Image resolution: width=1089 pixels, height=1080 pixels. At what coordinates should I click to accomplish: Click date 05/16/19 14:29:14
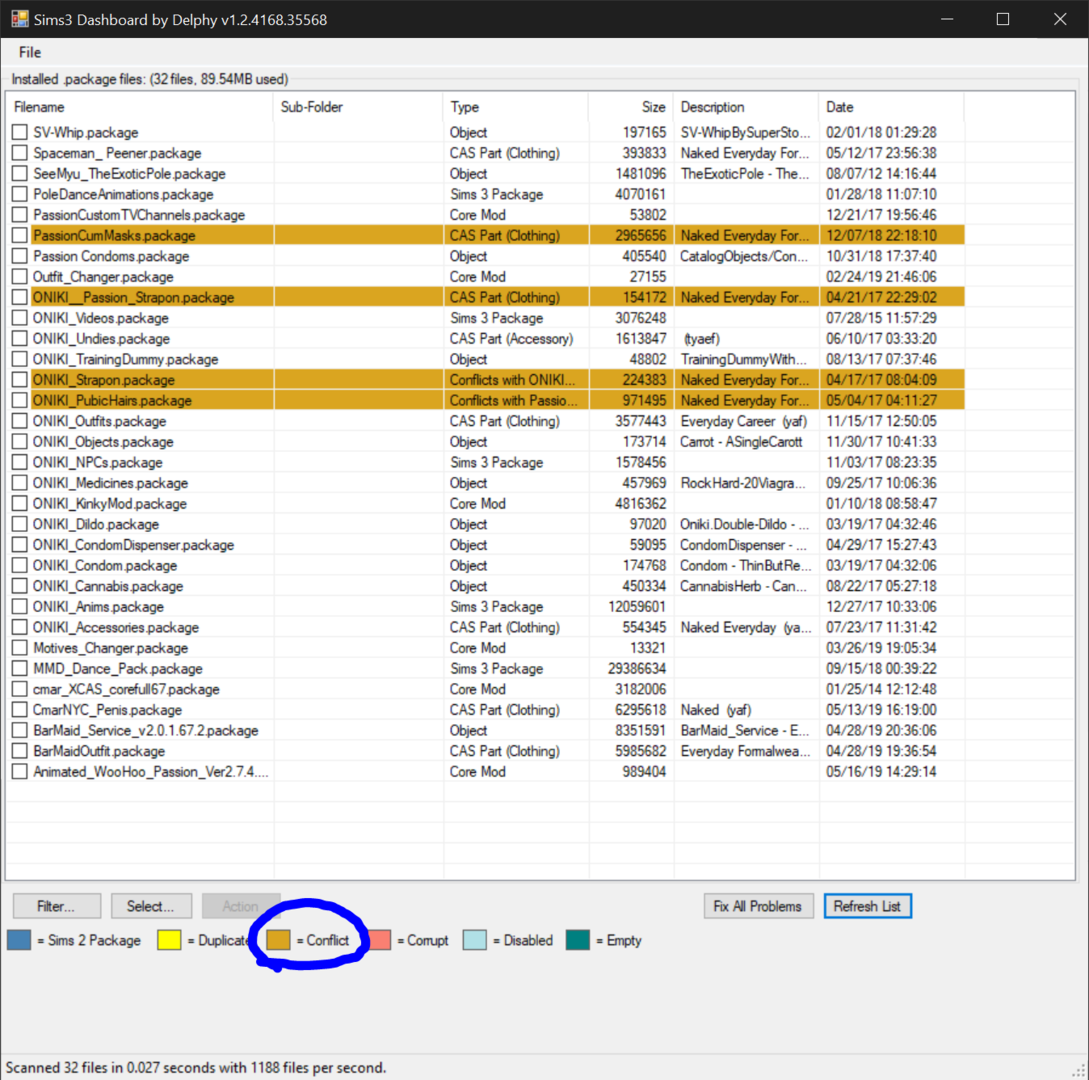(881, 772)
